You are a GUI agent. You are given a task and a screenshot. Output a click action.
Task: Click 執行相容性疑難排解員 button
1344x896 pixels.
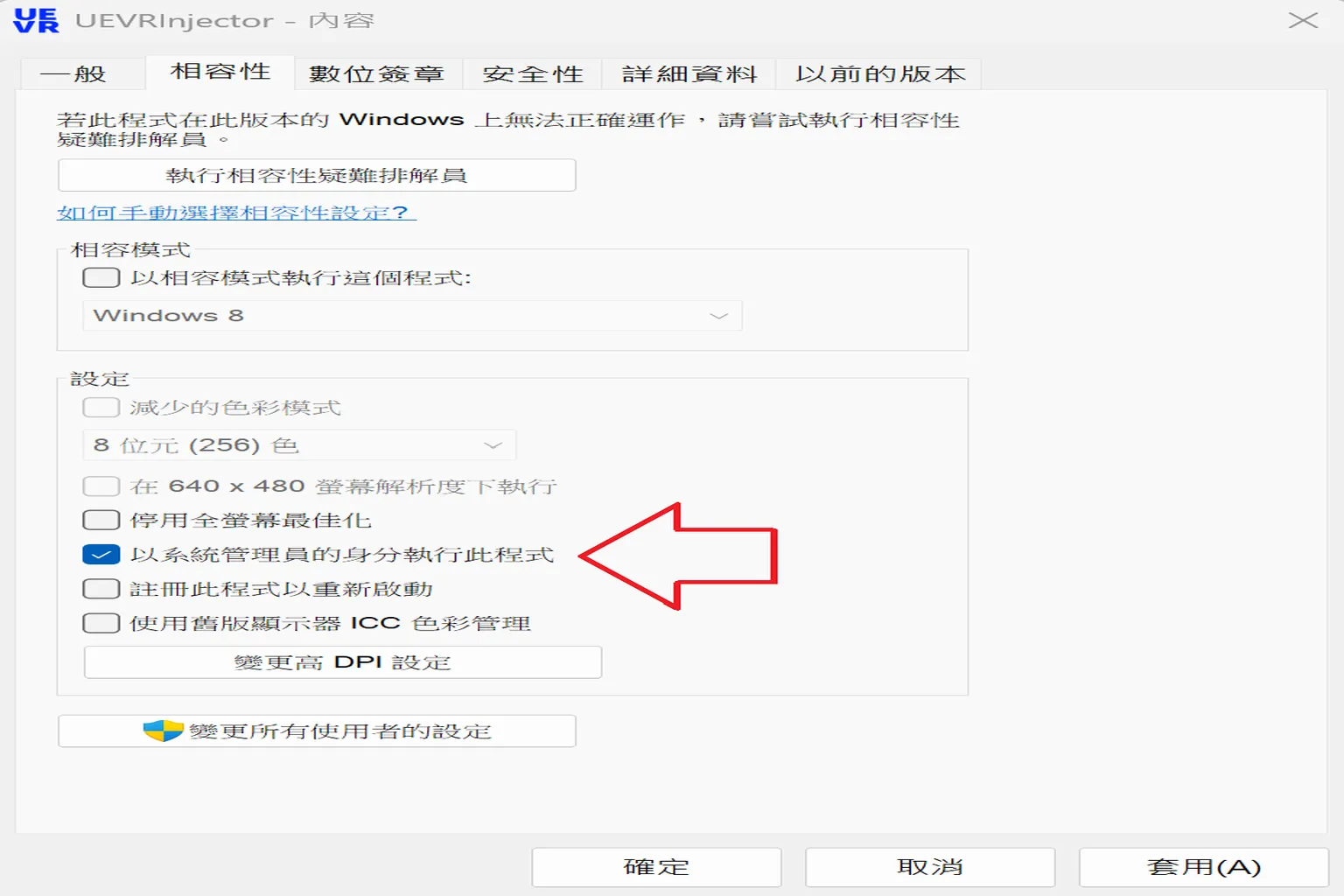coord(317,175)
